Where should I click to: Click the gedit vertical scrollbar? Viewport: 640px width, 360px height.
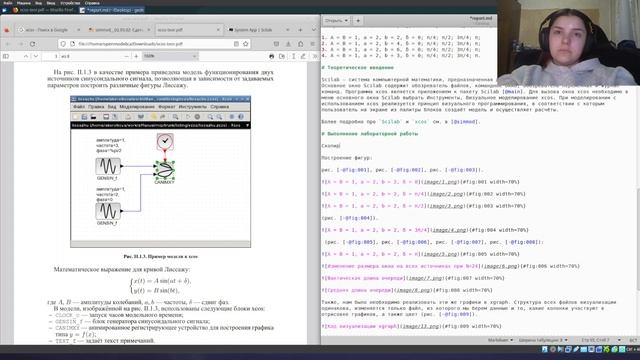coord(638,239)
